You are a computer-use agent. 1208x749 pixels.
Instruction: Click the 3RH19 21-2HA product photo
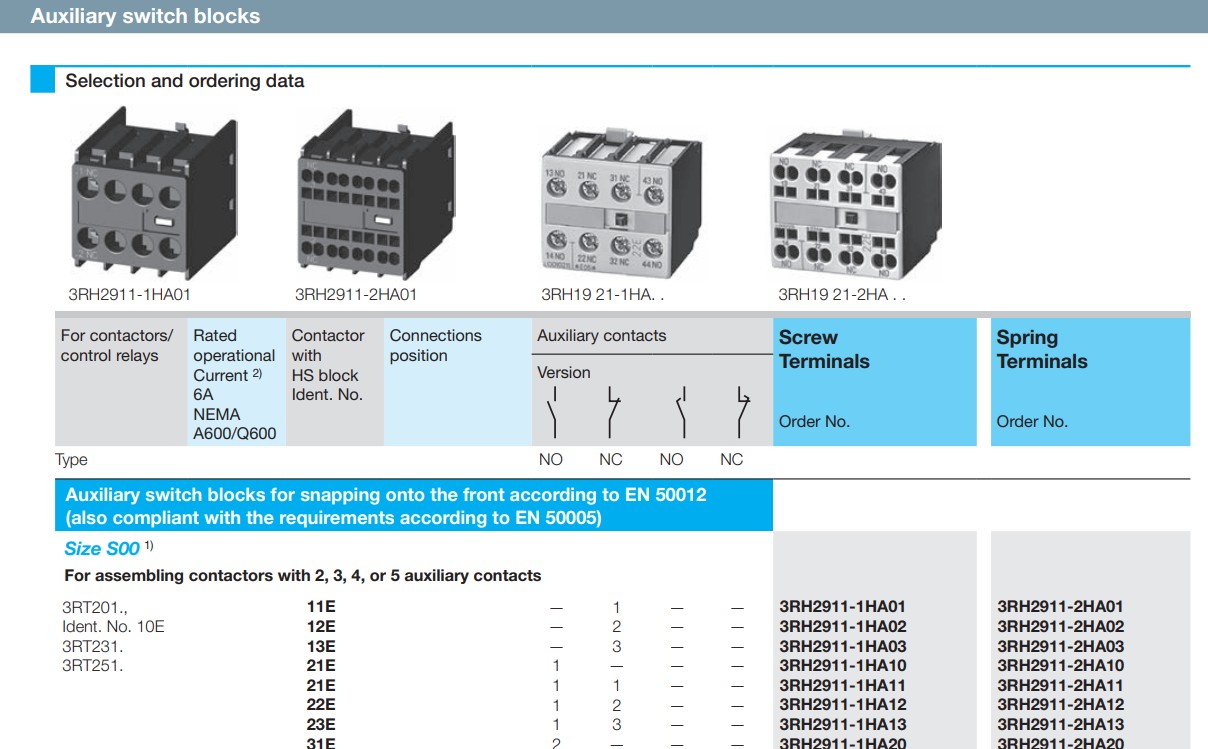click(x=856, y=202)
